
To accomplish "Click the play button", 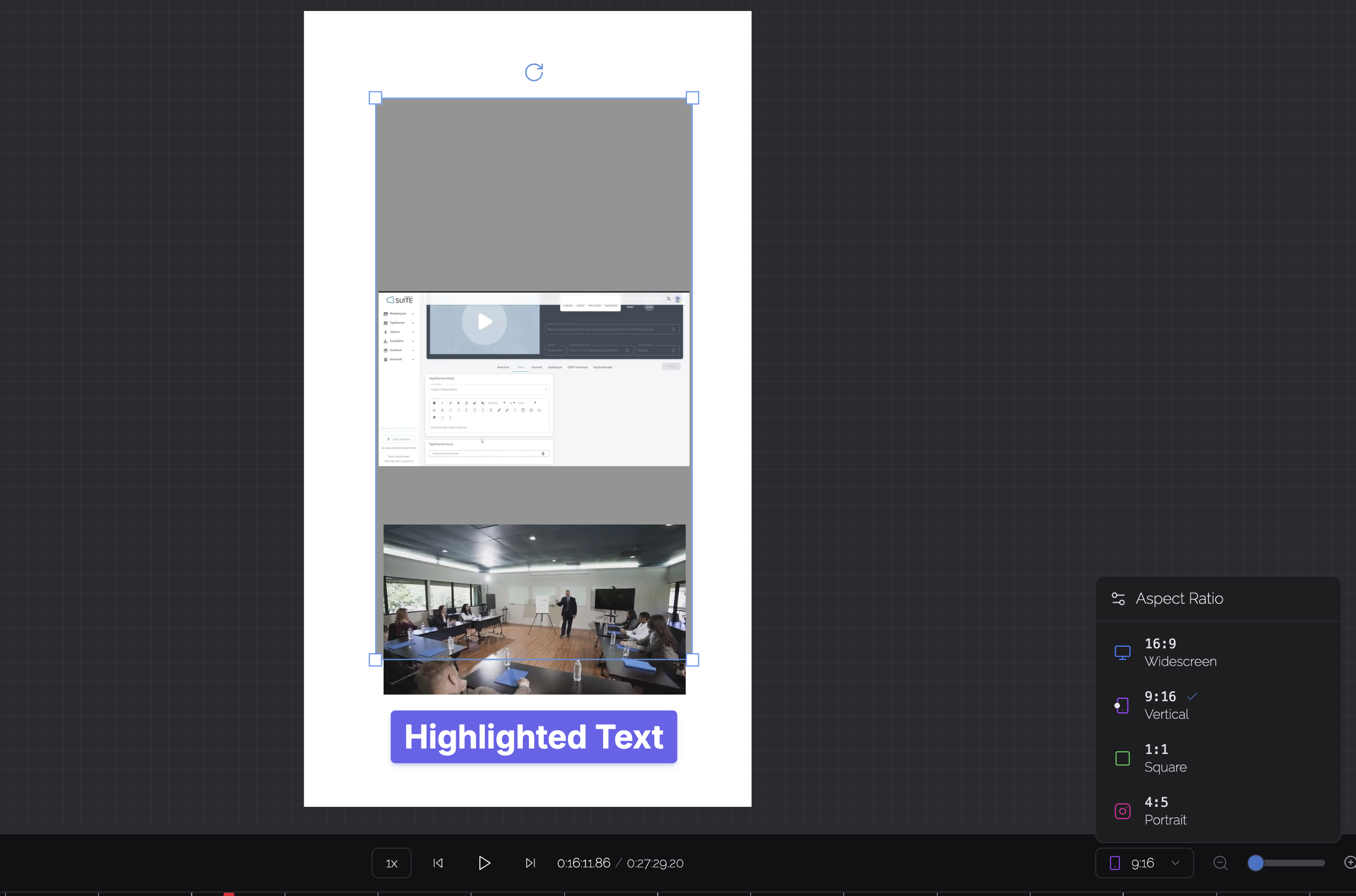I will [x=484, y=863].
